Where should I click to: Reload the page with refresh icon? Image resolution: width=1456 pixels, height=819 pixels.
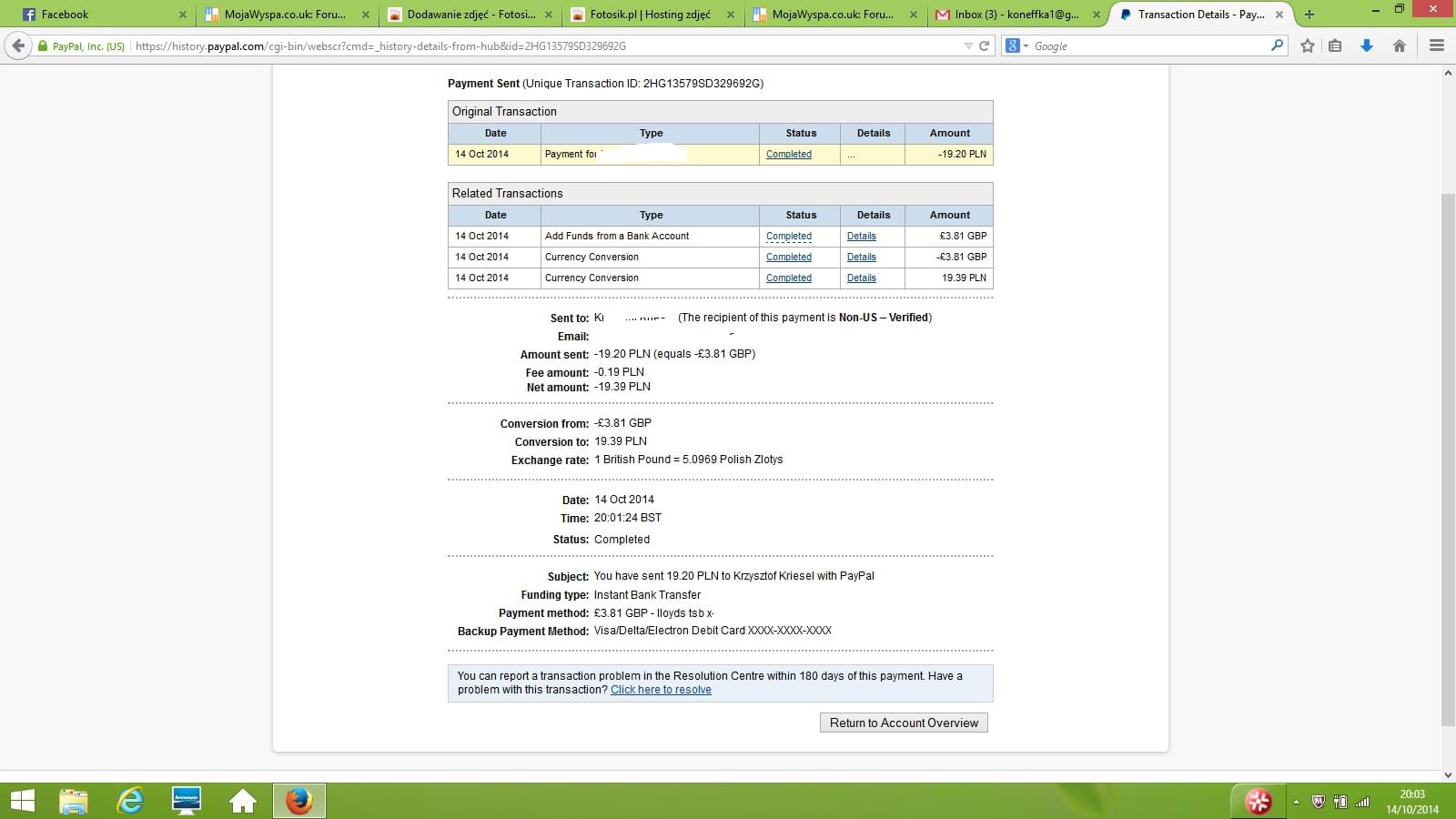984,45
